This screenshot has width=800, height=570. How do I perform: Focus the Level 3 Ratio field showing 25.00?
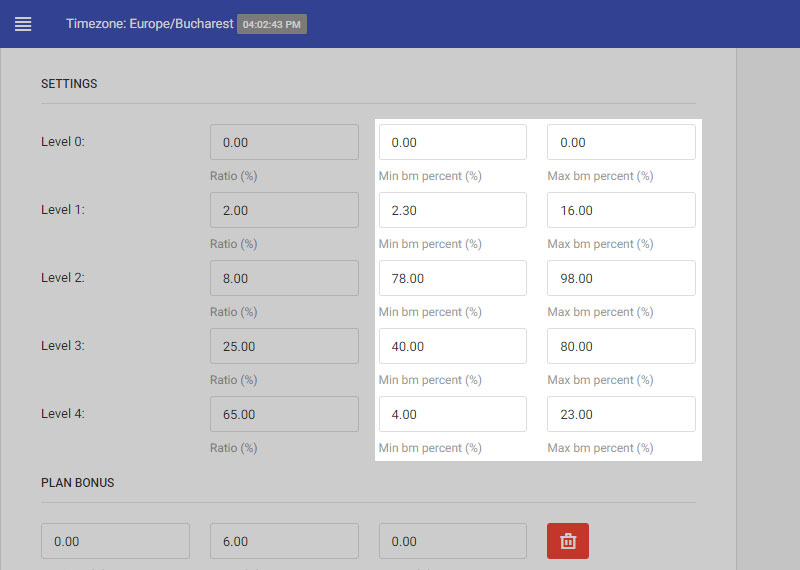(x=284, y=346)
